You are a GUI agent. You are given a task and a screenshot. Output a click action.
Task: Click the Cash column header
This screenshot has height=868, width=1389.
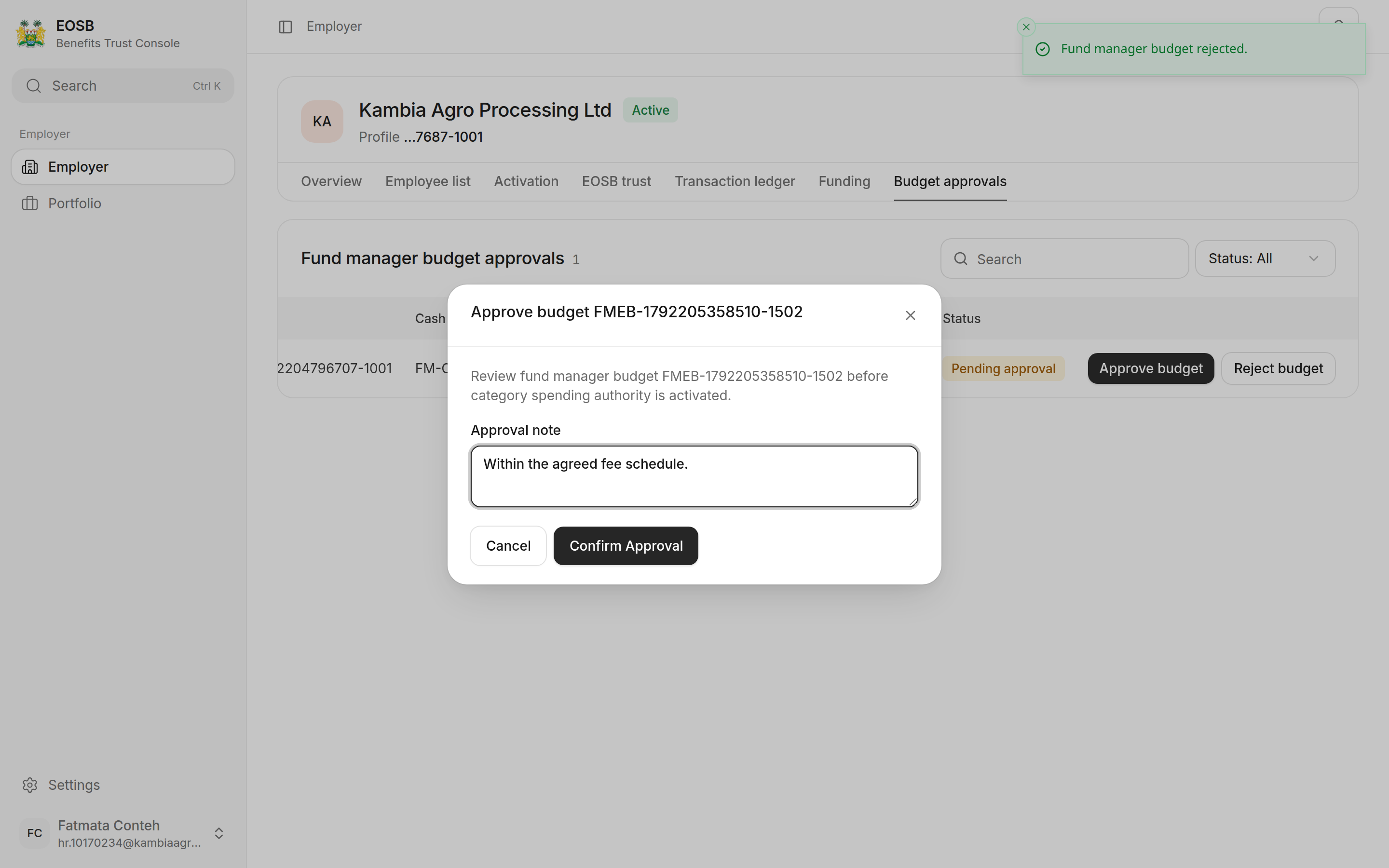(x=430, y=319)
